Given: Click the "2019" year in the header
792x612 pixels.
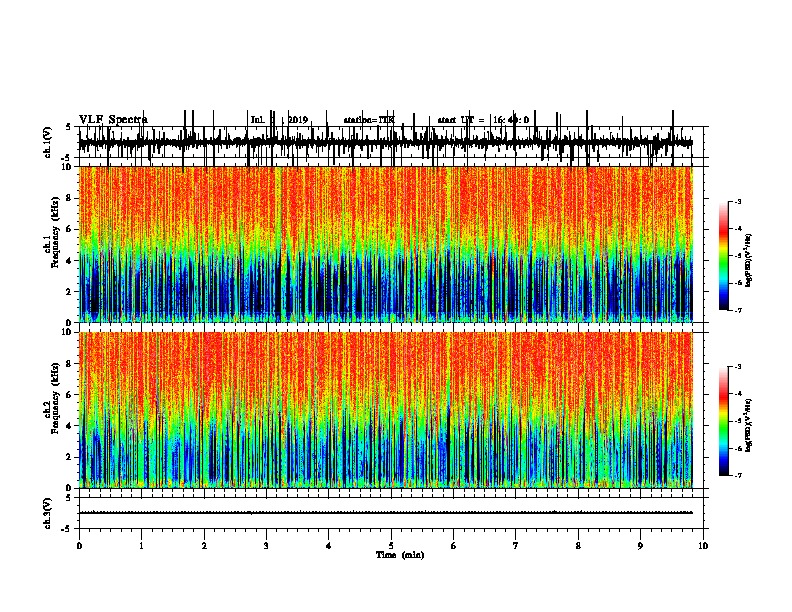Looking at the screenshot, I should pyautogui.click(x=298, y=120).
